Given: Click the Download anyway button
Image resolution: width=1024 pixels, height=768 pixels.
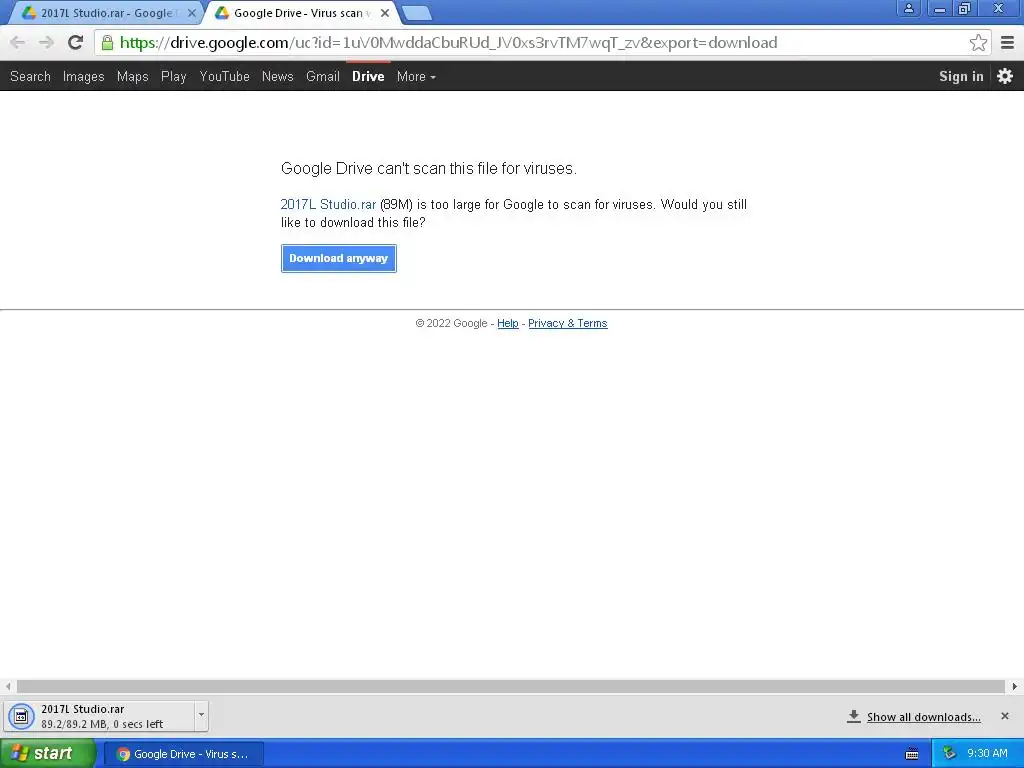Looking at the screenshot, I should (338, 259).
